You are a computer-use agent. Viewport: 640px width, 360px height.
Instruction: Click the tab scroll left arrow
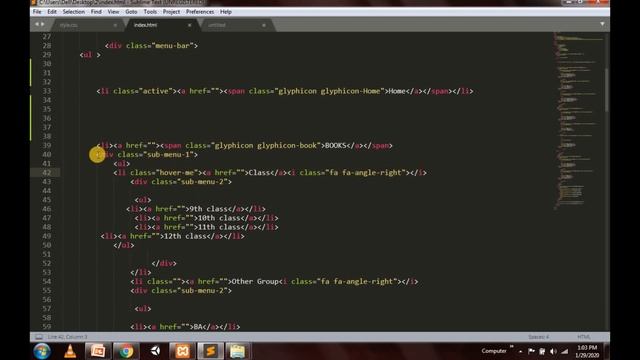pyautogui.click(x=37, y=24)
